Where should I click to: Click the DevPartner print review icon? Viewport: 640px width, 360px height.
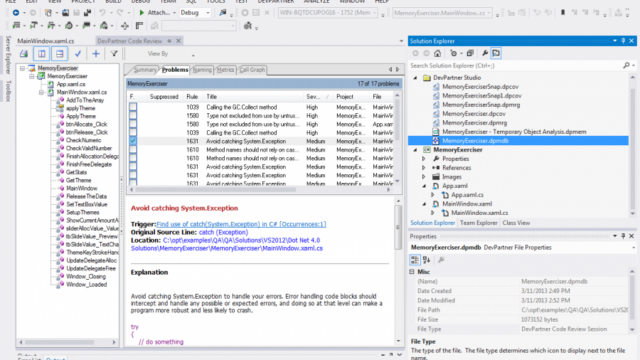(24, 53)
